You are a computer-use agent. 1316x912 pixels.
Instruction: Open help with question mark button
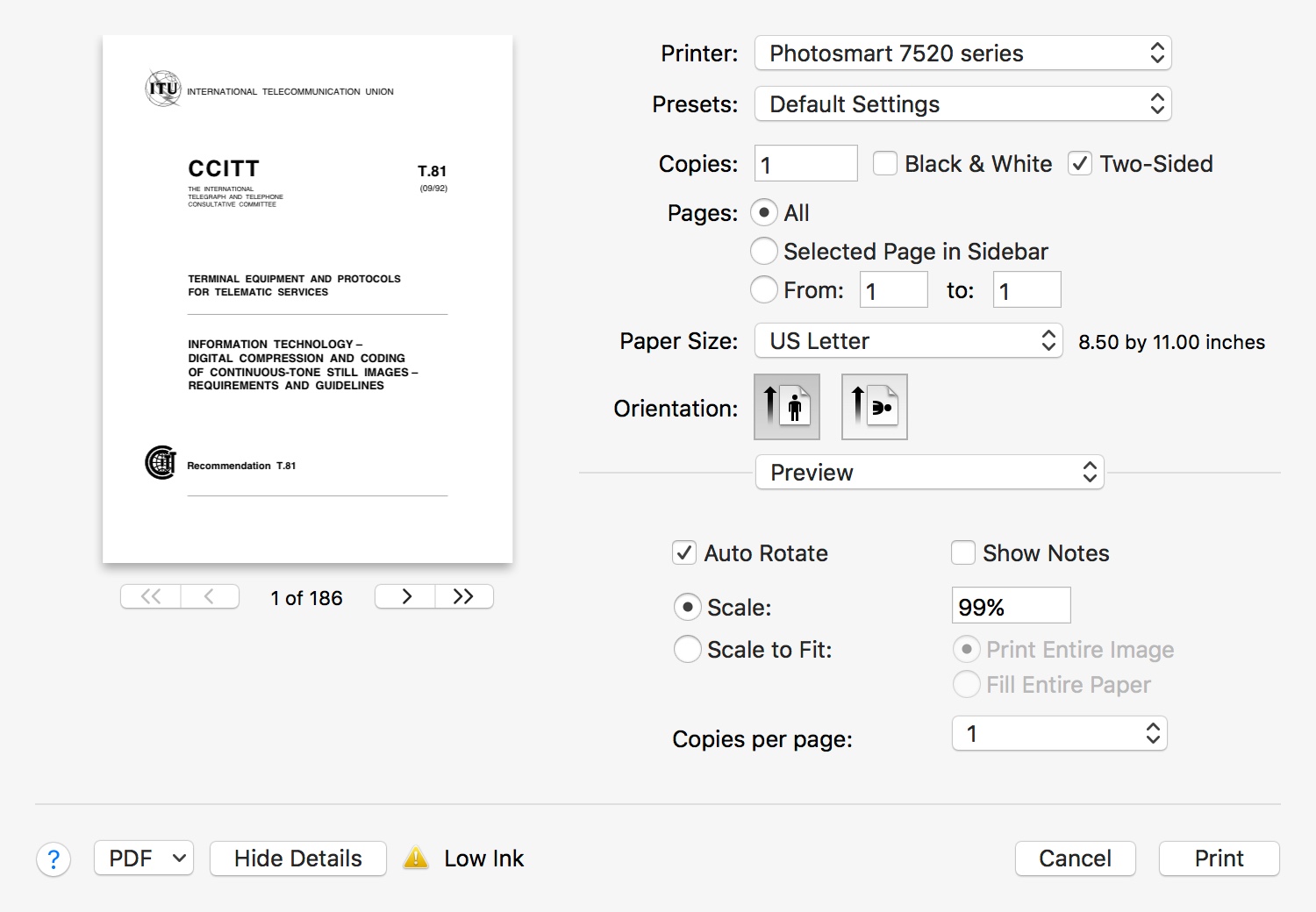tap(54, 859)
